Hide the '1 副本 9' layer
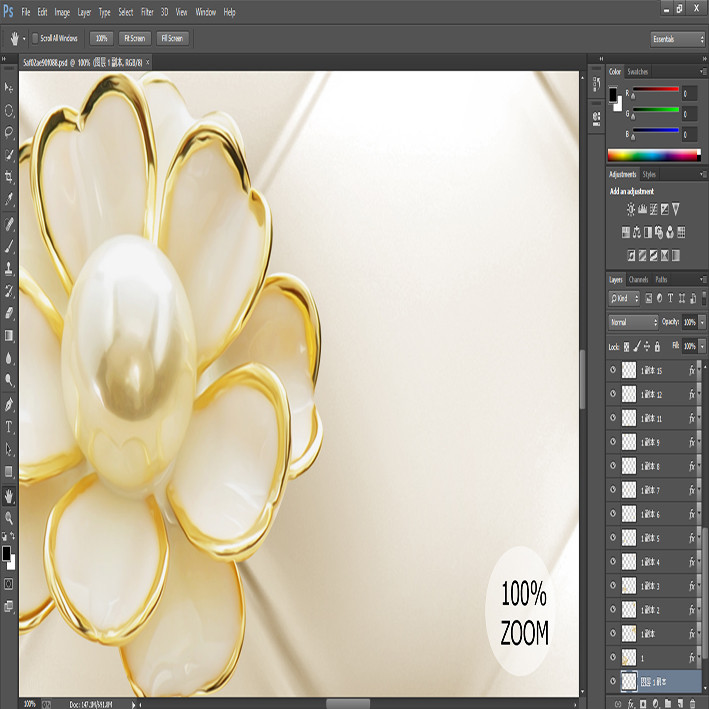This screenshot has width=709, height=709. pos(613,441)
